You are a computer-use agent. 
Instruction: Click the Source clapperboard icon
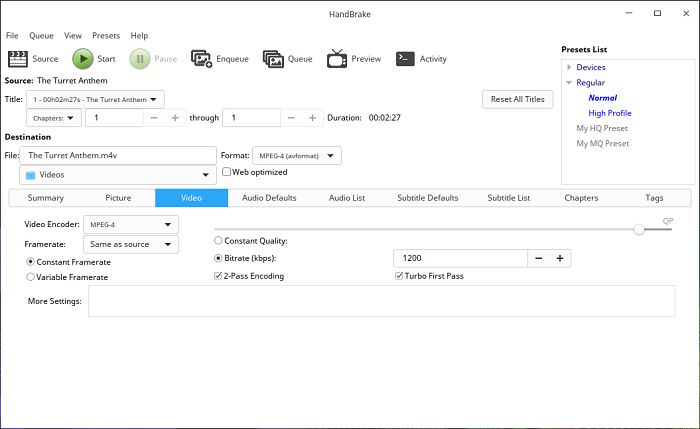[x=17, y=59]
